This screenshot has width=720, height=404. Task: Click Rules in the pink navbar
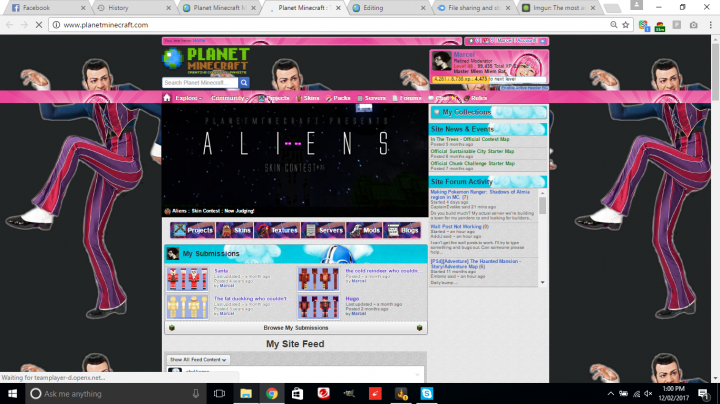475,98
